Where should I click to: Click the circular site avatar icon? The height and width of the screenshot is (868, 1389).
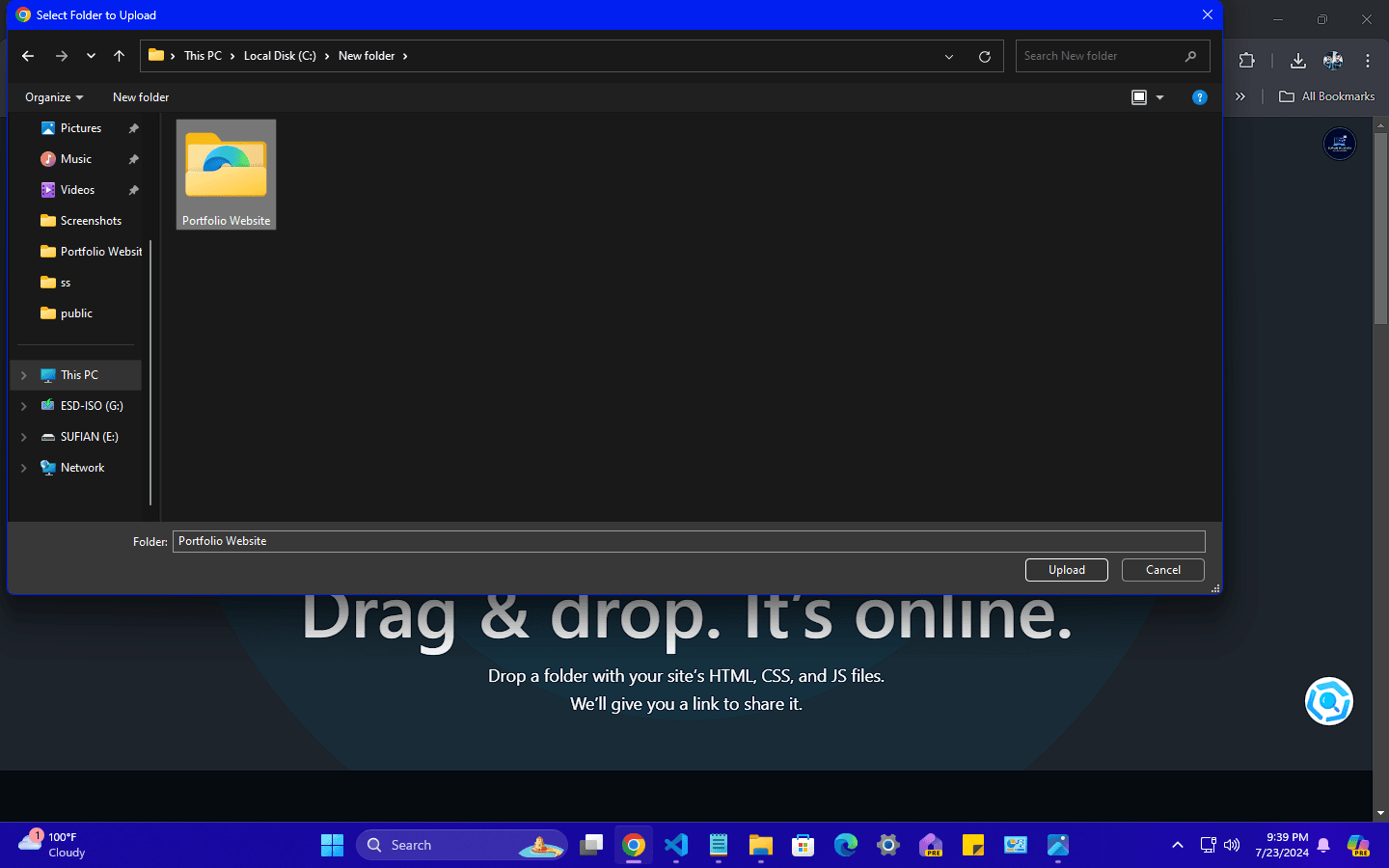pos(1339,144)
